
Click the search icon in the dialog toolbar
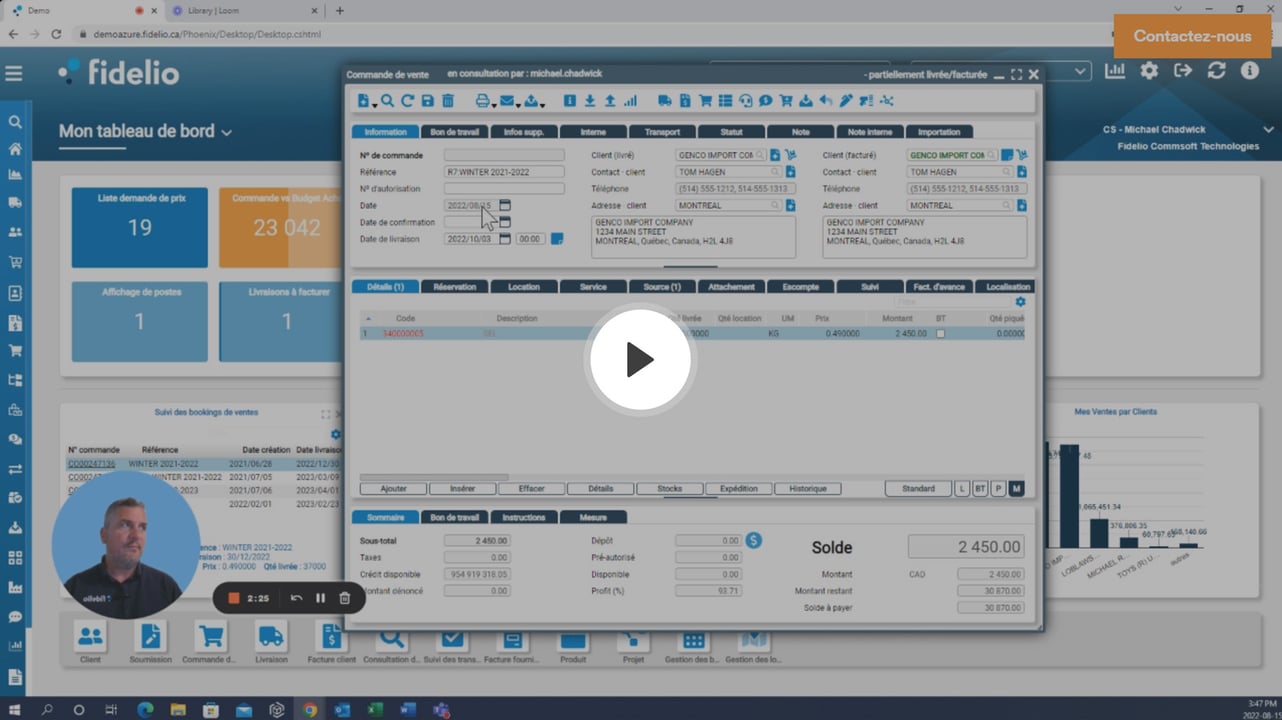(388, 101)
